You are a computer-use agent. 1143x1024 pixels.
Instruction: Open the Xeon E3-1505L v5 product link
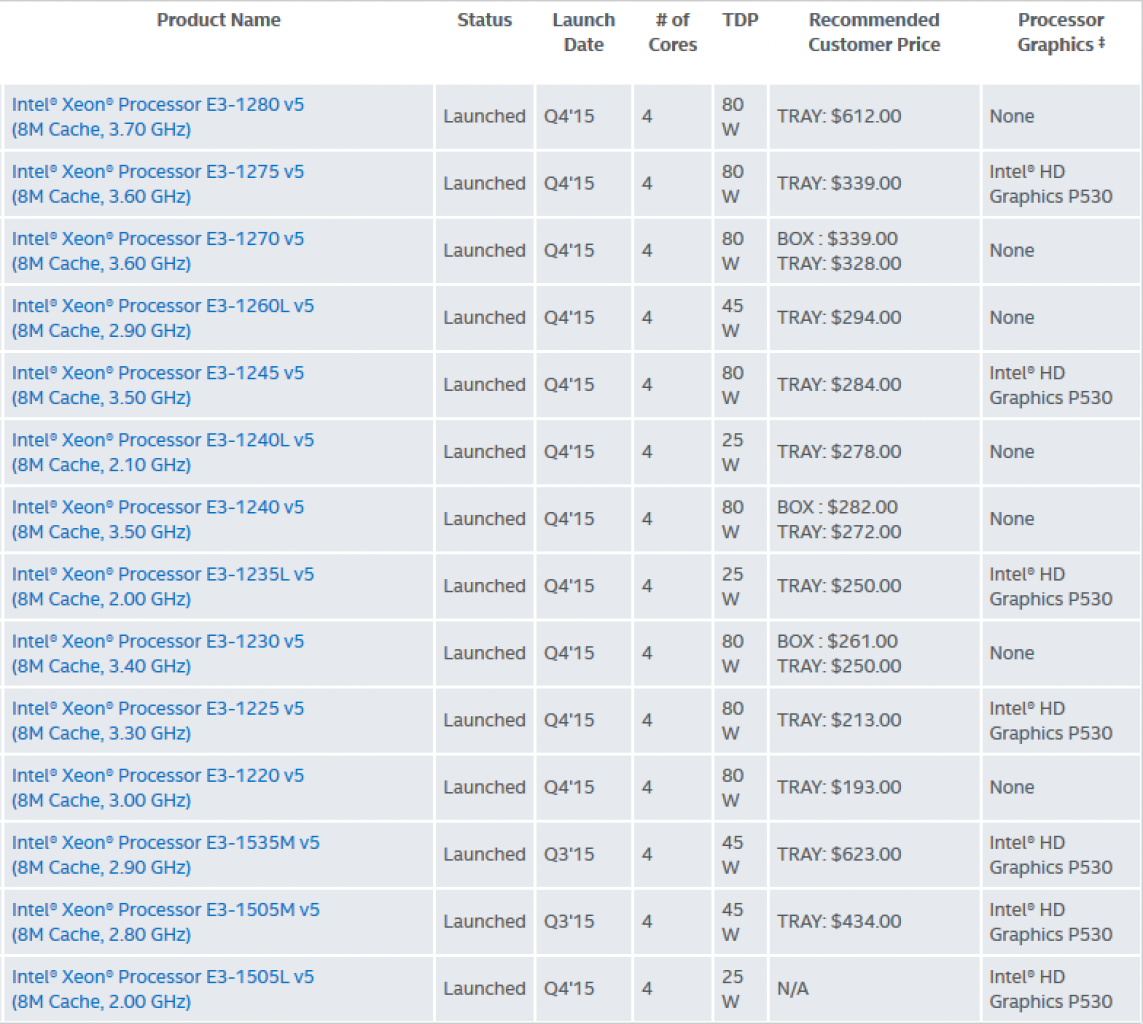click(163, 988)
